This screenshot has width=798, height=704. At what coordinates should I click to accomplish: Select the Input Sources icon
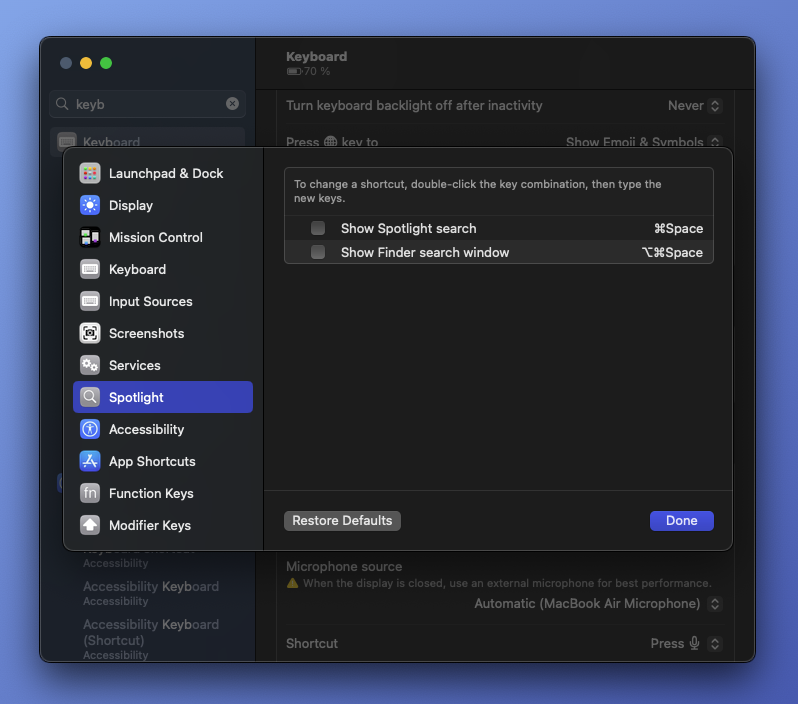(x=90, y=301)
